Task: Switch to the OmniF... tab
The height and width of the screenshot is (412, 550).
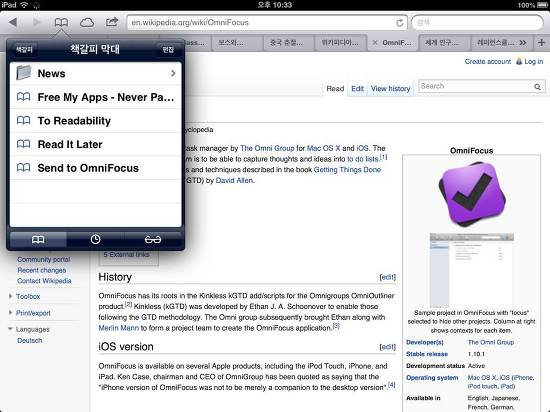Action: [x=393, y=43]
